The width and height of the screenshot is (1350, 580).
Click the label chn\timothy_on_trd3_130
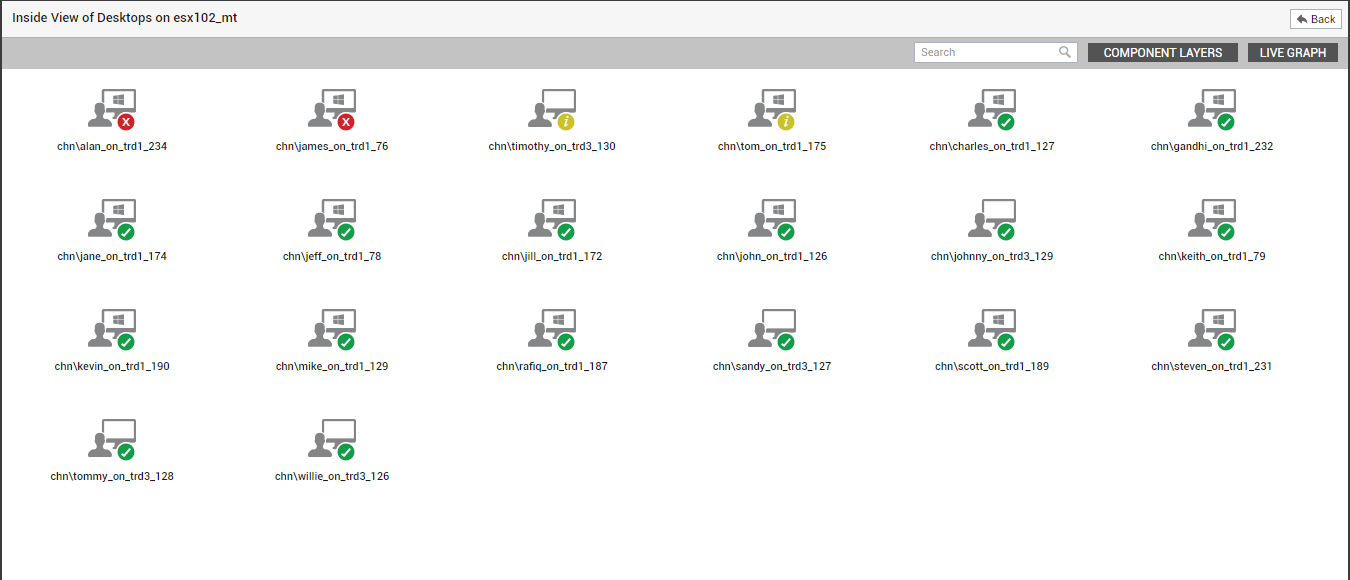coord(552,146)
